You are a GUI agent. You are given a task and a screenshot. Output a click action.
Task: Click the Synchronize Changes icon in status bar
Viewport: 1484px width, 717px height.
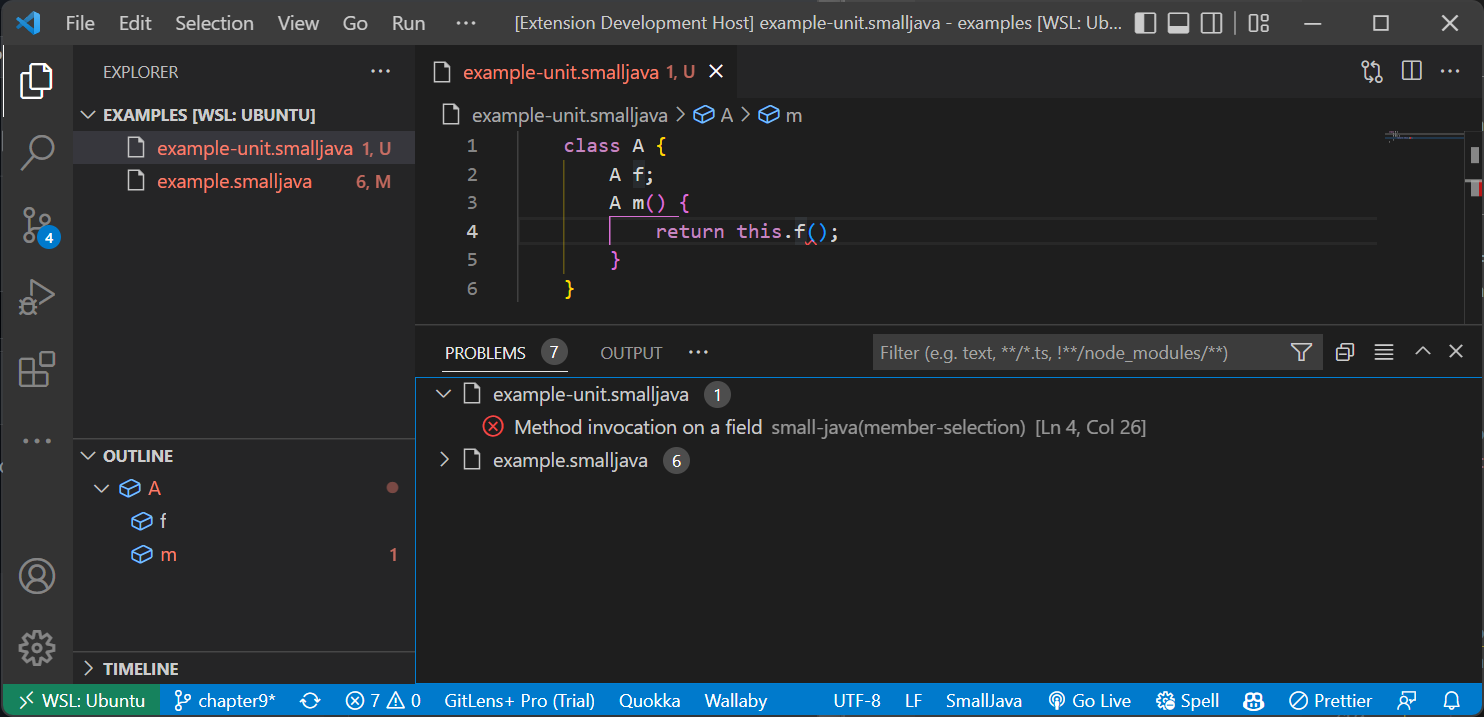(310, 701)
